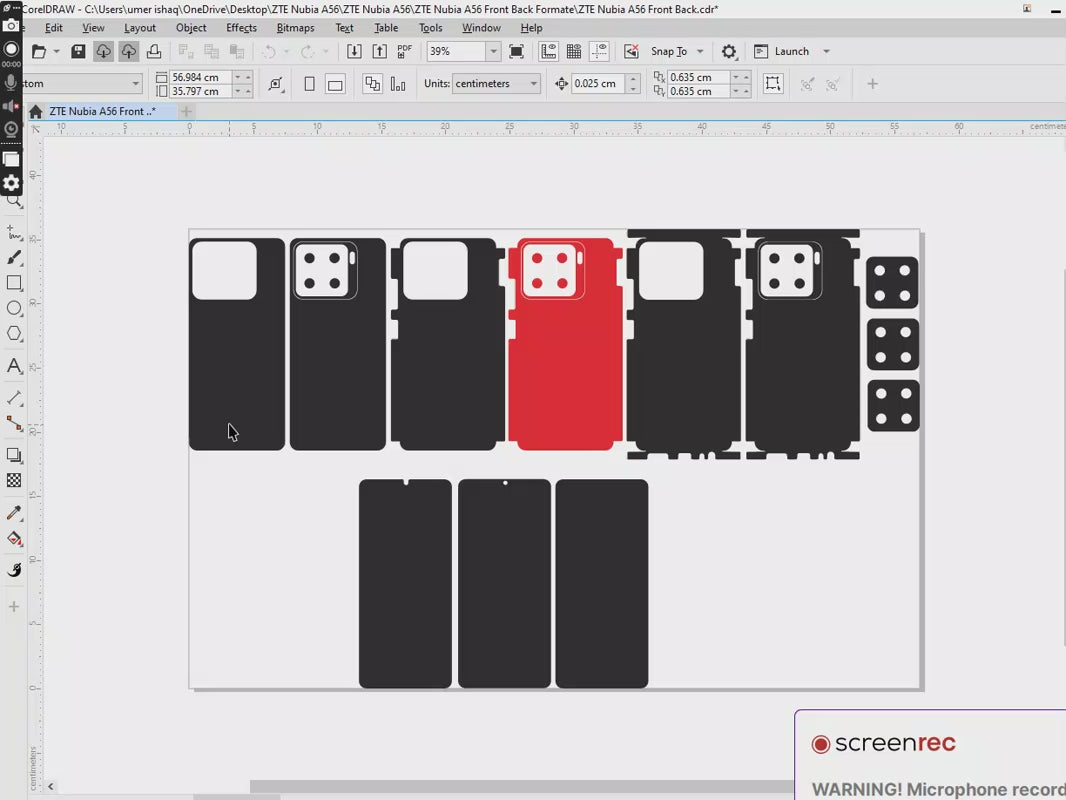Viewport: 1066px width, 800px height.
Task: Toggle the Snap Off button
Action: pyautogui.click(x=631, y=52)
